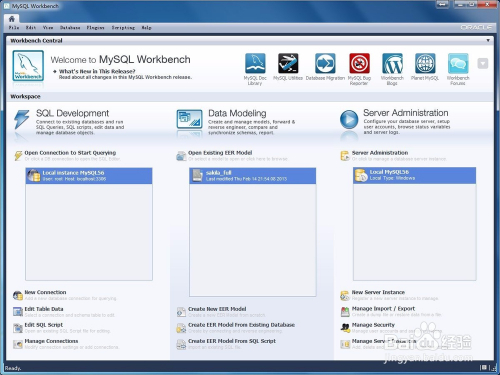The height and width of the screenshot is (375, 500).
Task: Click the Create EER Model From Existing Database icon
Action: [181, 328]
